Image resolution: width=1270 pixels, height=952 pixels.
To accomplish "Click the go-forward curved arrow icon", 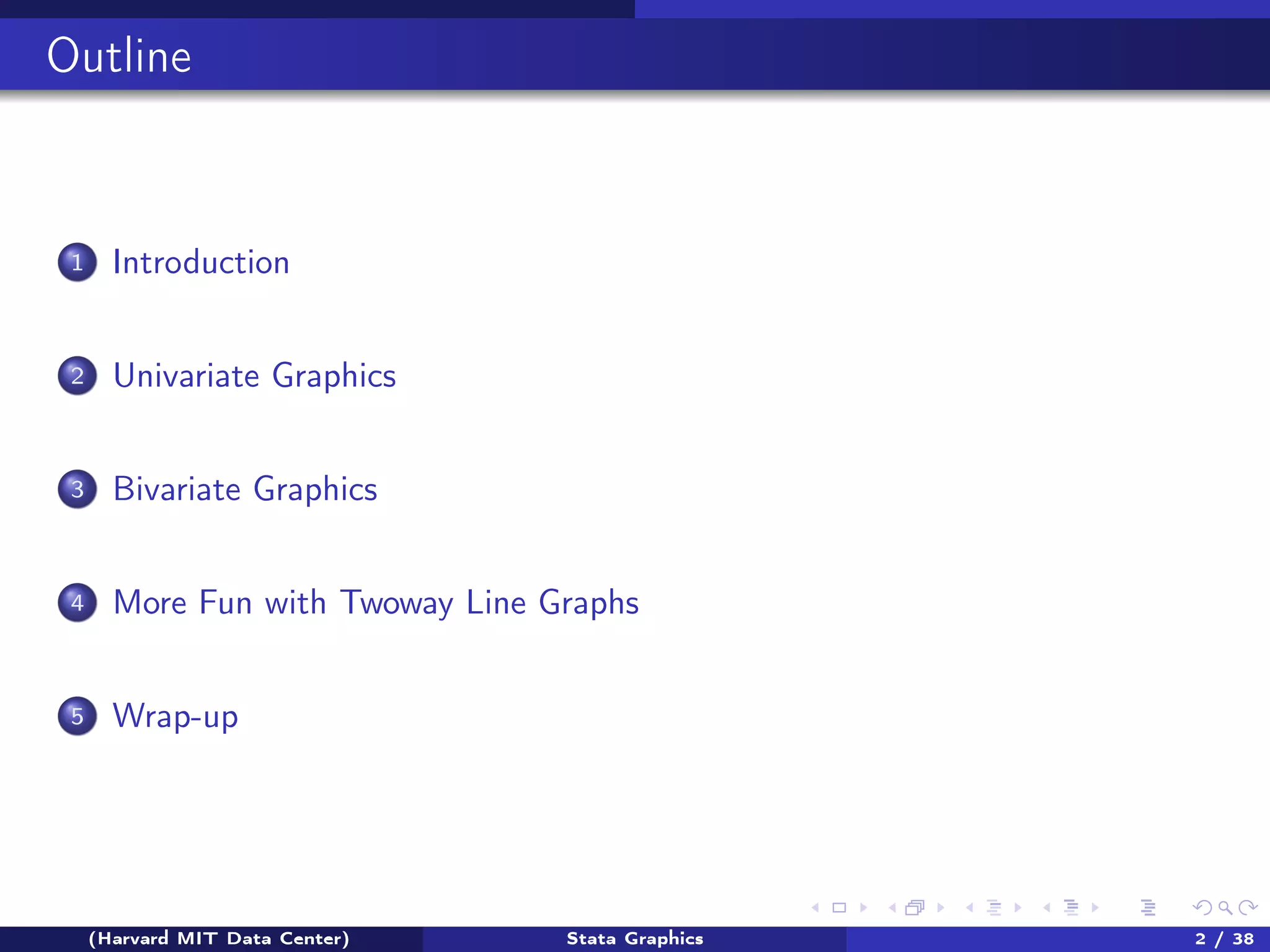I will tap(1248, 907).
